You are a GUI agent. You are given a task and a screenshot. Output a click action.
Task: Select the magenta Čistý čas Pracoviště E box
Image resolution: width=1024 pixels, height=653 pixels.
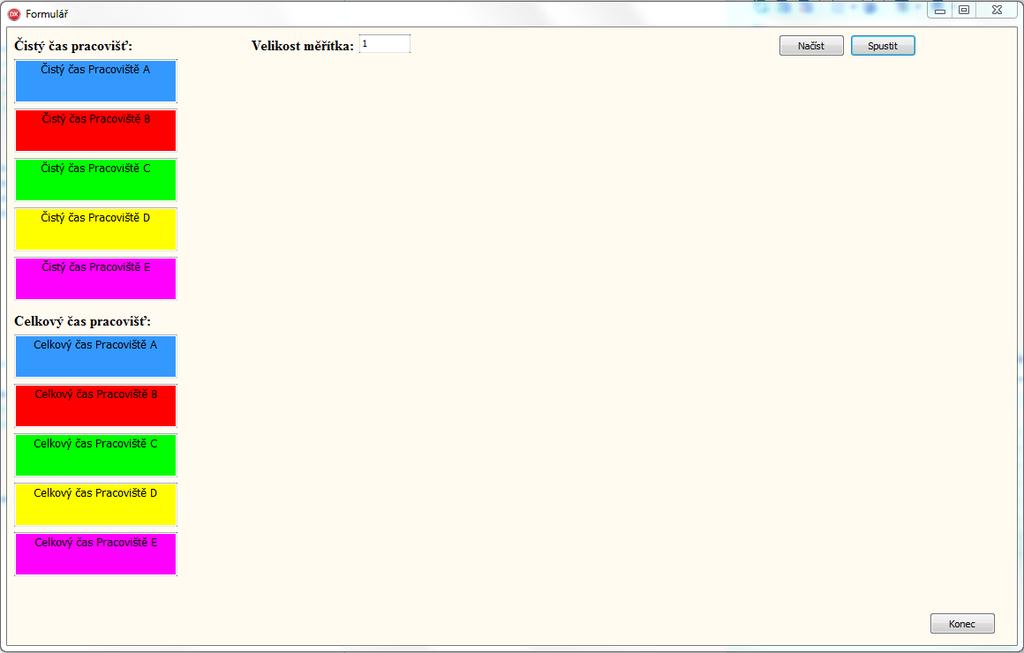[x=96, y=279]
